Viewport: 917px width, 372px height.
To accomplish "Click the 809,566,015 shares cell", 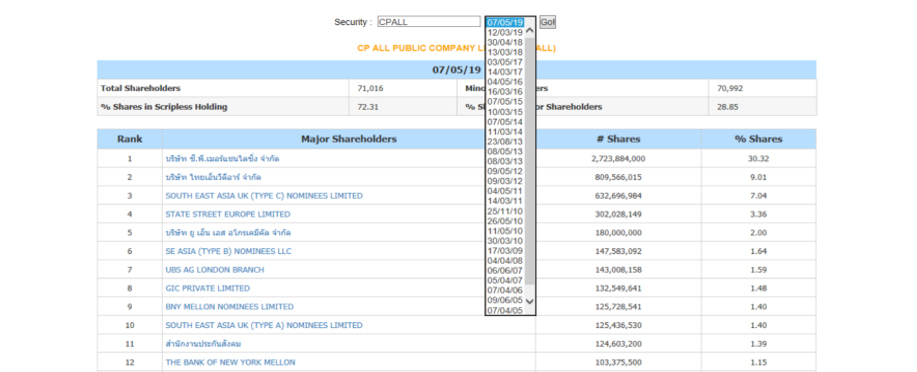I will coord(618,177).
